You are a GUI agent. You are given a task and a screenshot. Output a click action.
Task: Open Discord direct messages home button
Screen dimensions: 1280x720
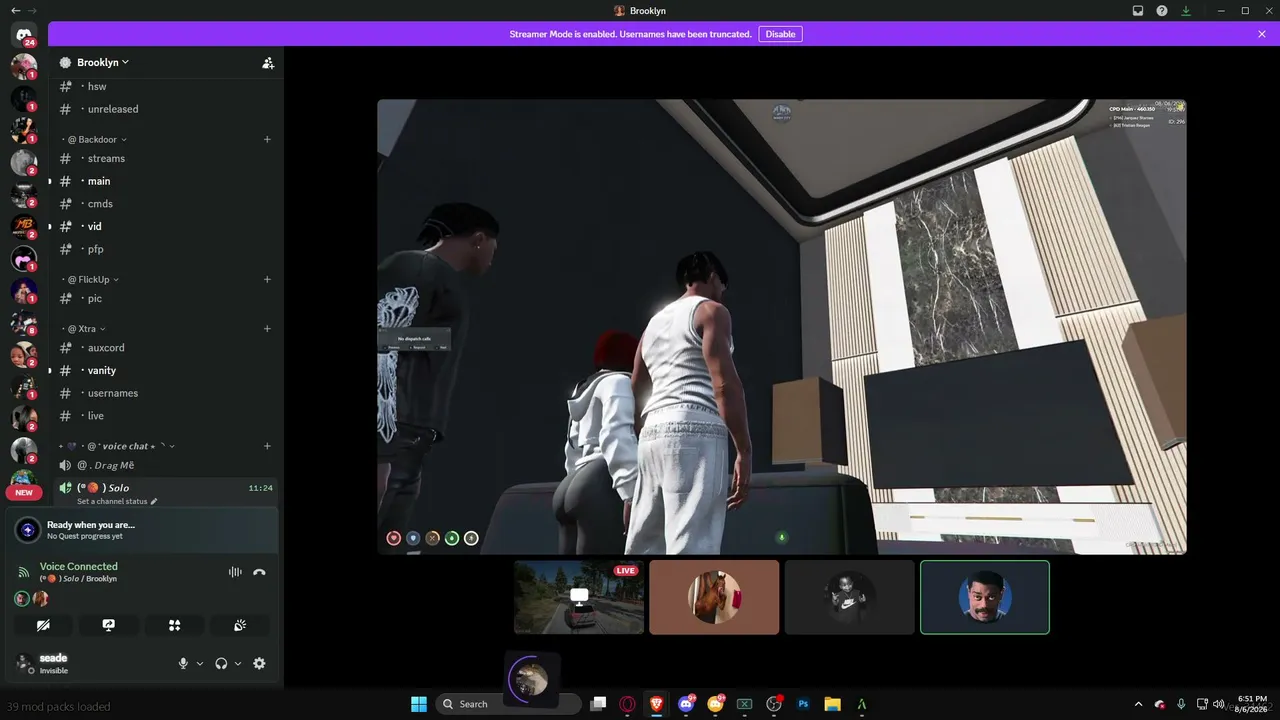[24, 35]
